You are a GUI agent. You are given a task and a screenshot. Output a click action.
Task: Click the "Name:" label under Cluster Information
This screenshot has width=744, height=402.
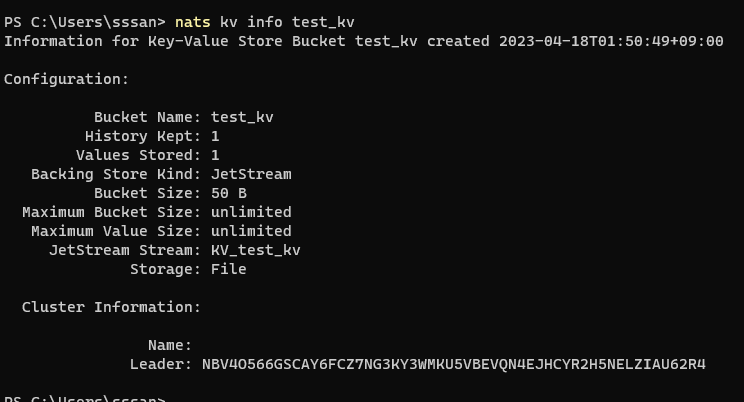169,345
